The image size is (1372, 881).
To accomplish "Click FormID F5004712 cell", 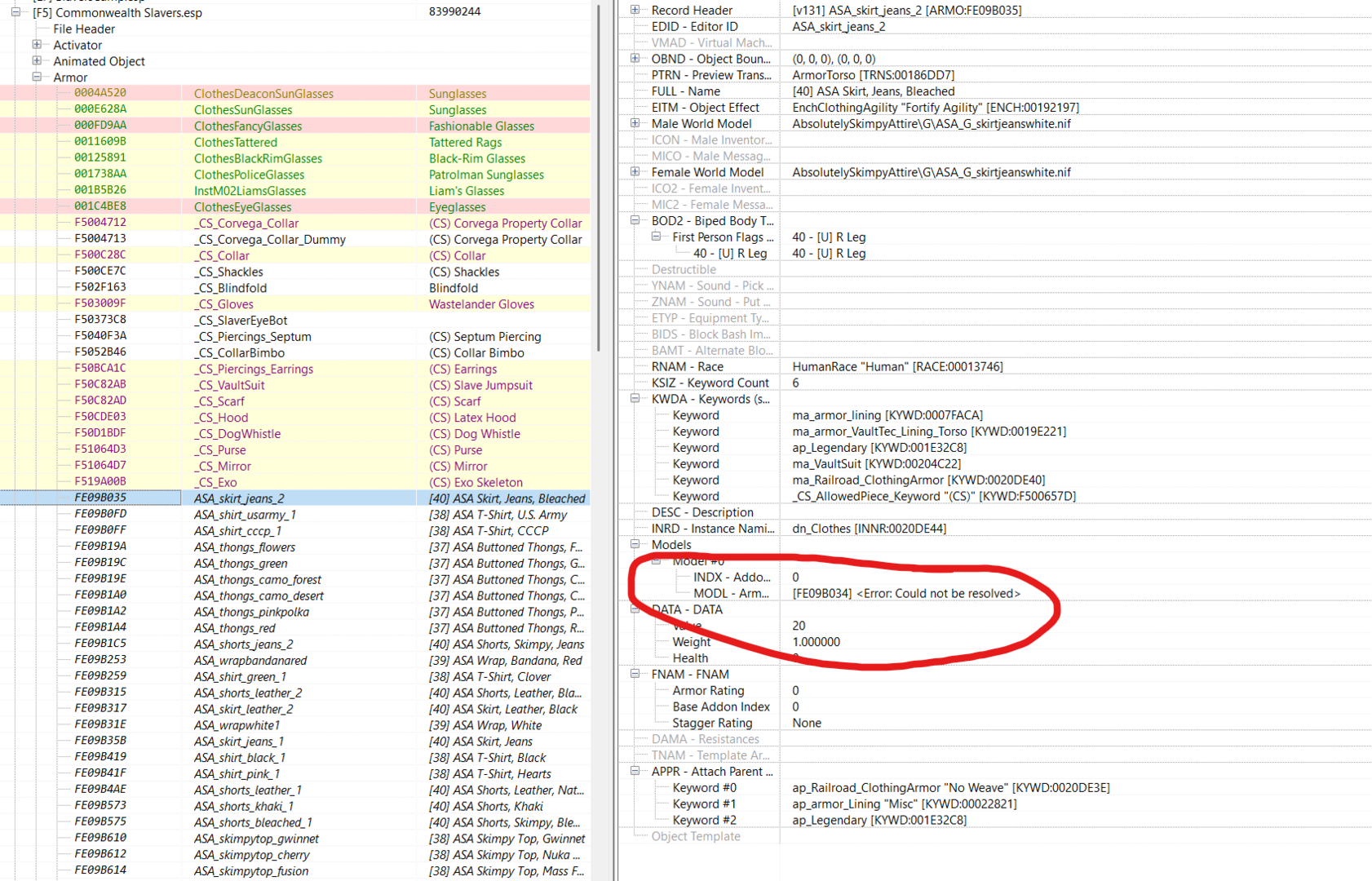I will click(x=100, y=222).
